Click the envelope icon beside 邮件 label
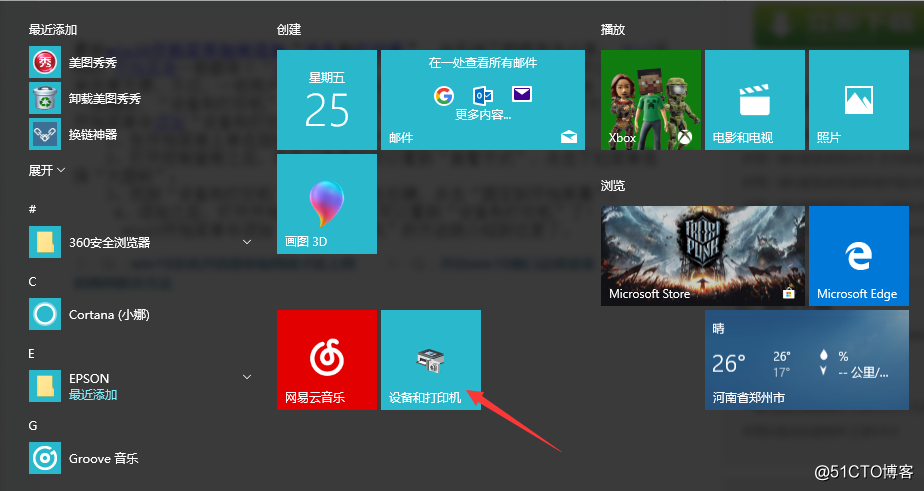Screen dimensions: 924x491 coord(569,137)
